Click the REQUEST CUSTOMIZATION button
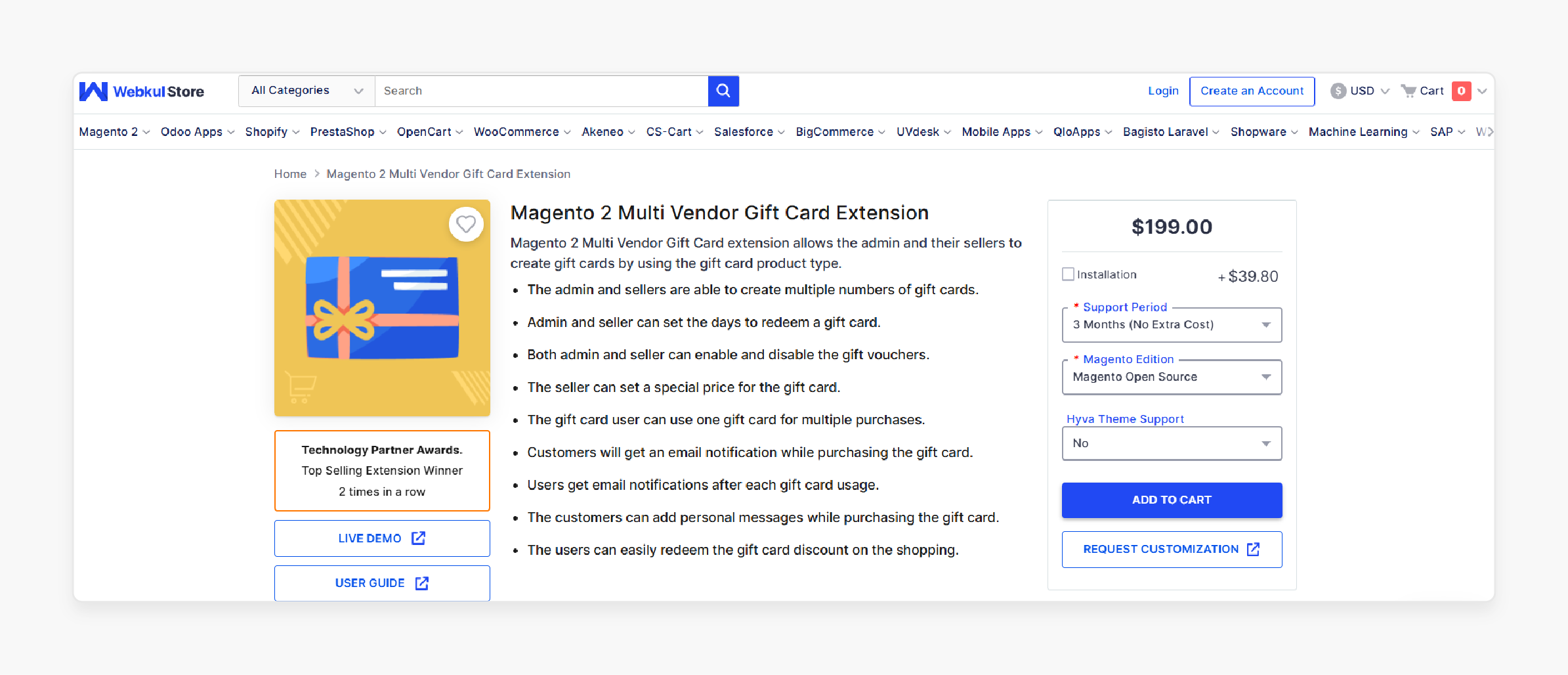1568x675 pixels. coord(1172,550)
